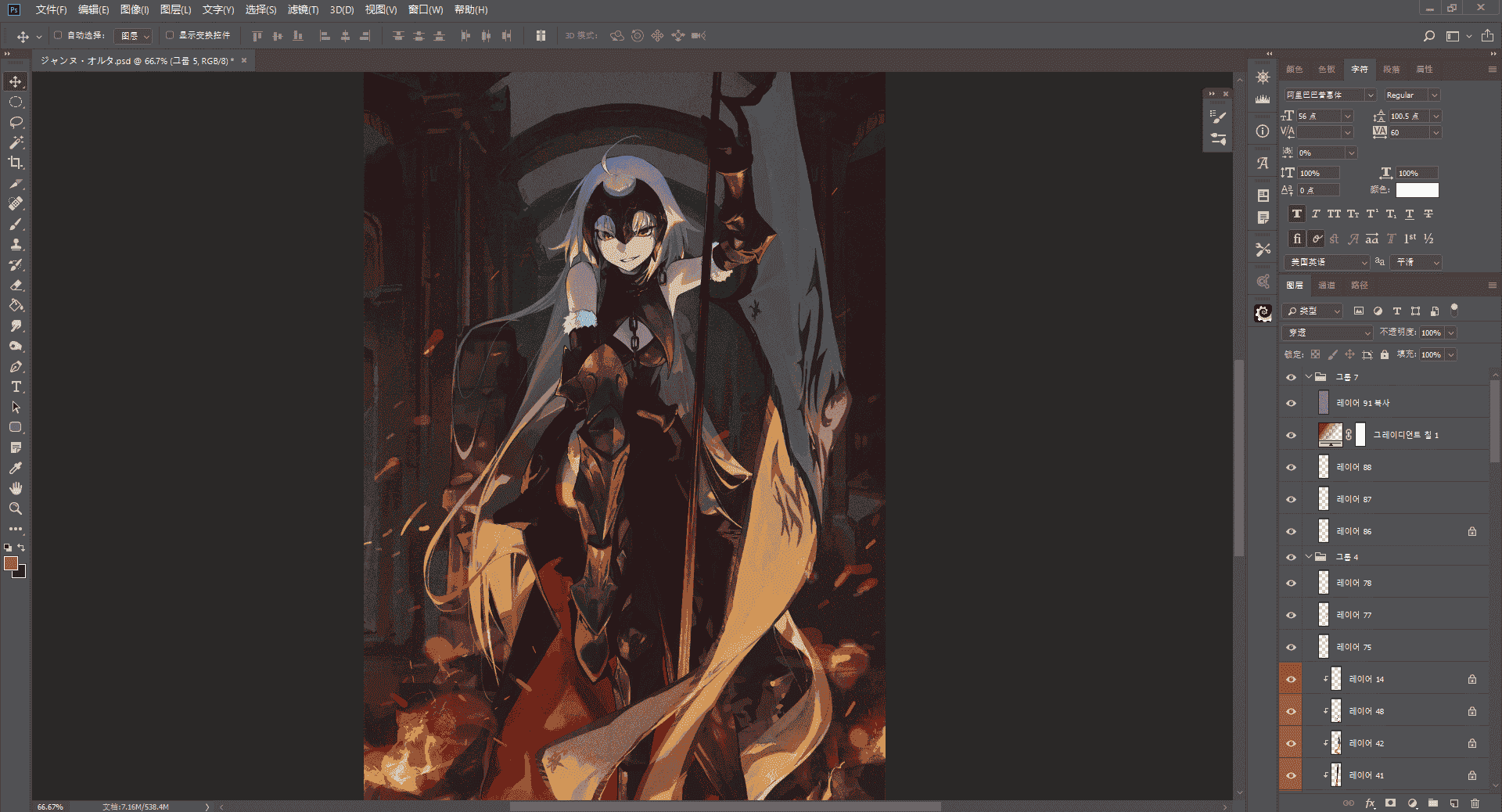Select the Zoom tool
The height and width of the screenshot is (812, 1502).
(16, 508)
